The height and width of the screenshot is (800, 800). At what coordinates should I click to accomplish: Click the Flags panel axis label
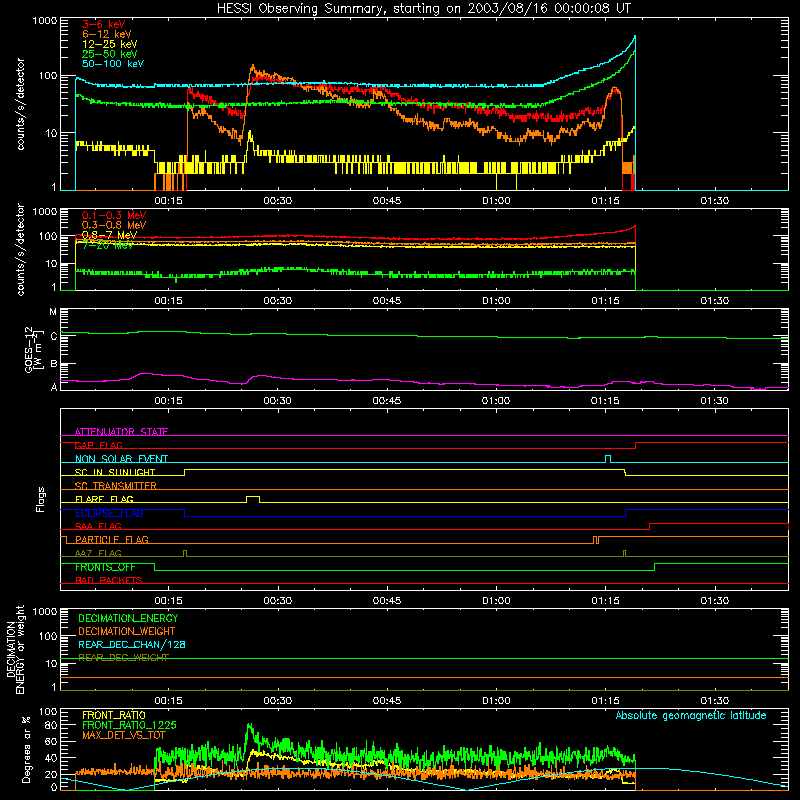[x=40, y=499]
